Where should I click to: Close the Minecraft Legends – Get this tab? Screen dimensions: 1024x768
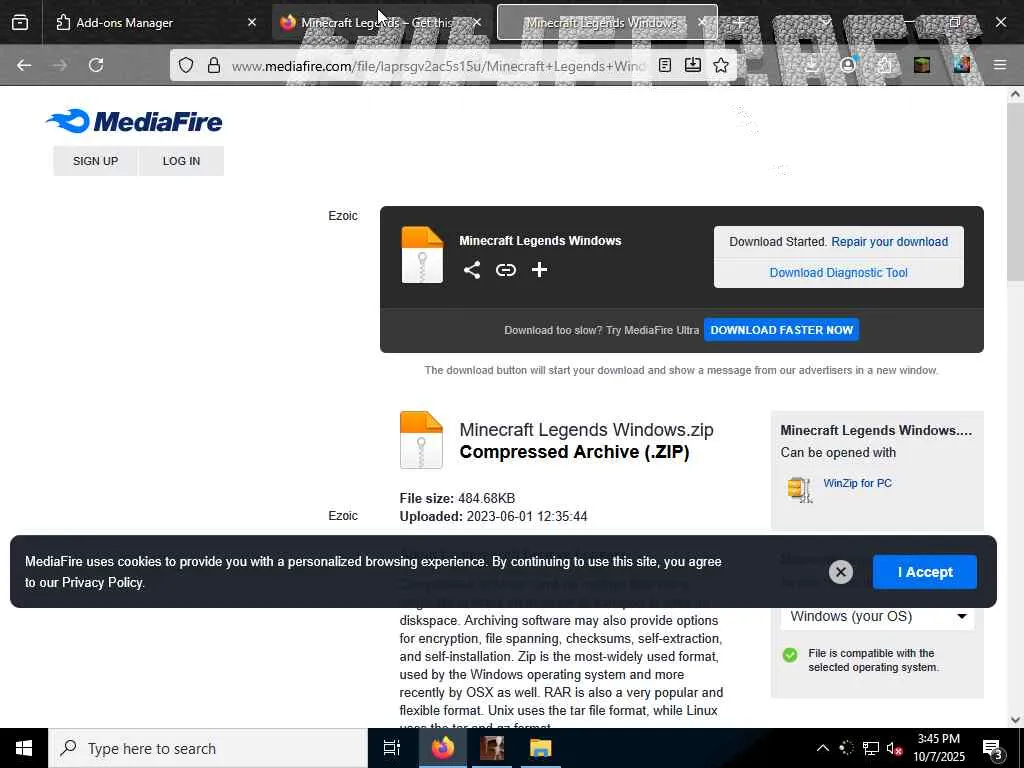[x=477, y=22]
